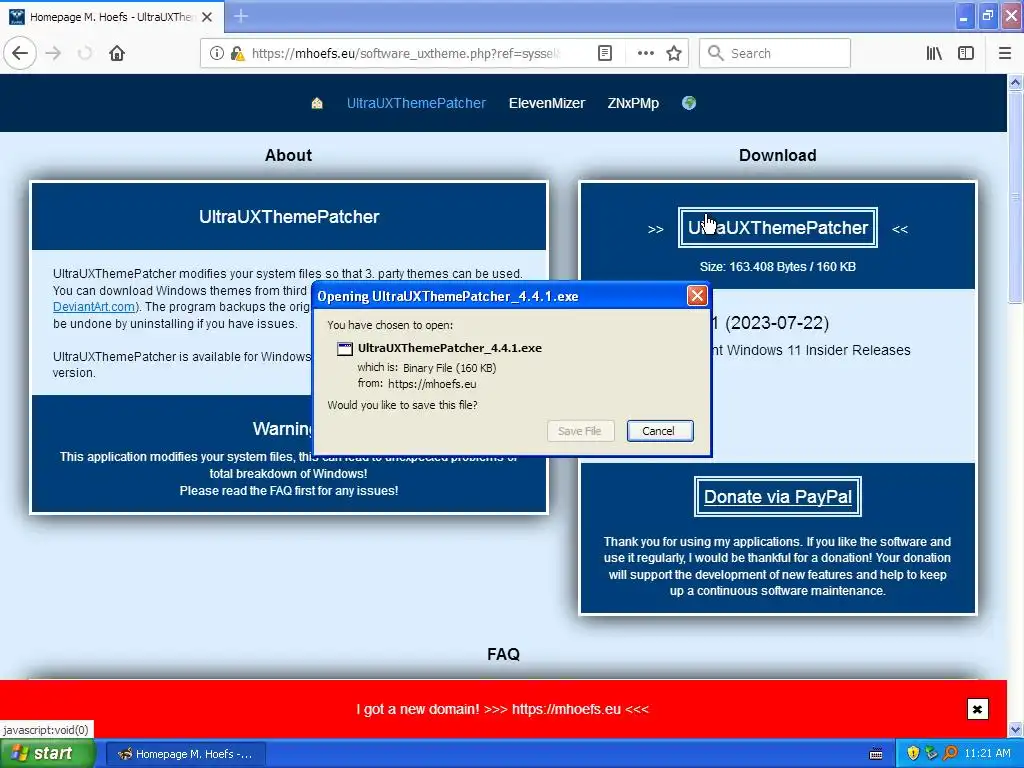1024x768 pixels.
Task: Click Donate via PayPal button
Action: click(778, 496)
